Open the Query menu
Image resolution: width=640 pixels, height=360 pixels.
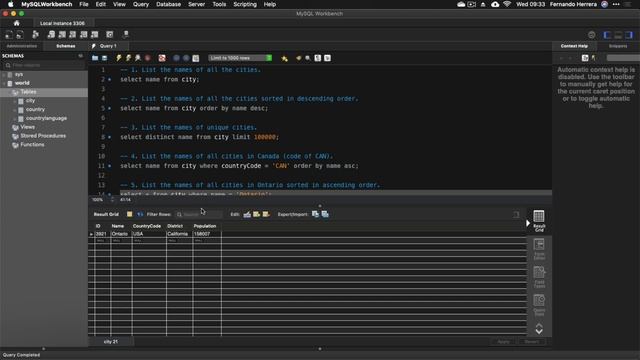pos(141,4)
